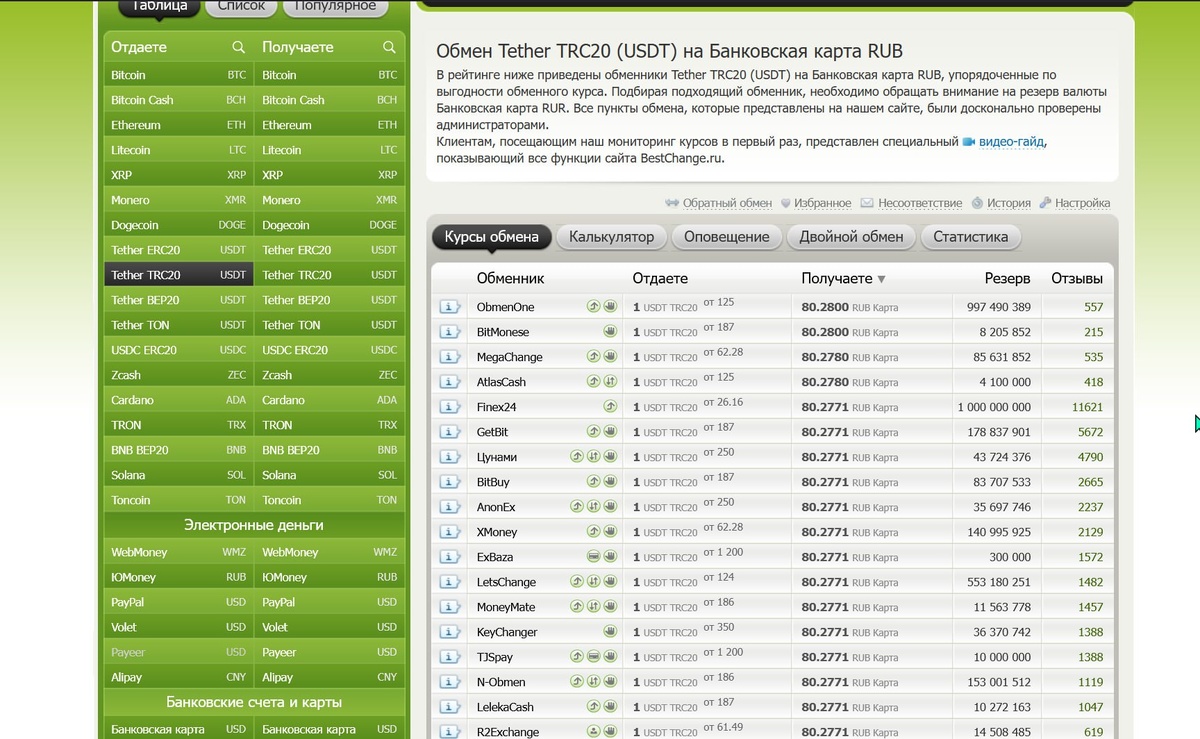Click the reviews count 11621 for Finex24
Viewport: 1200px width, 739px height.
pyautogui.click(x=1087, y=407)
